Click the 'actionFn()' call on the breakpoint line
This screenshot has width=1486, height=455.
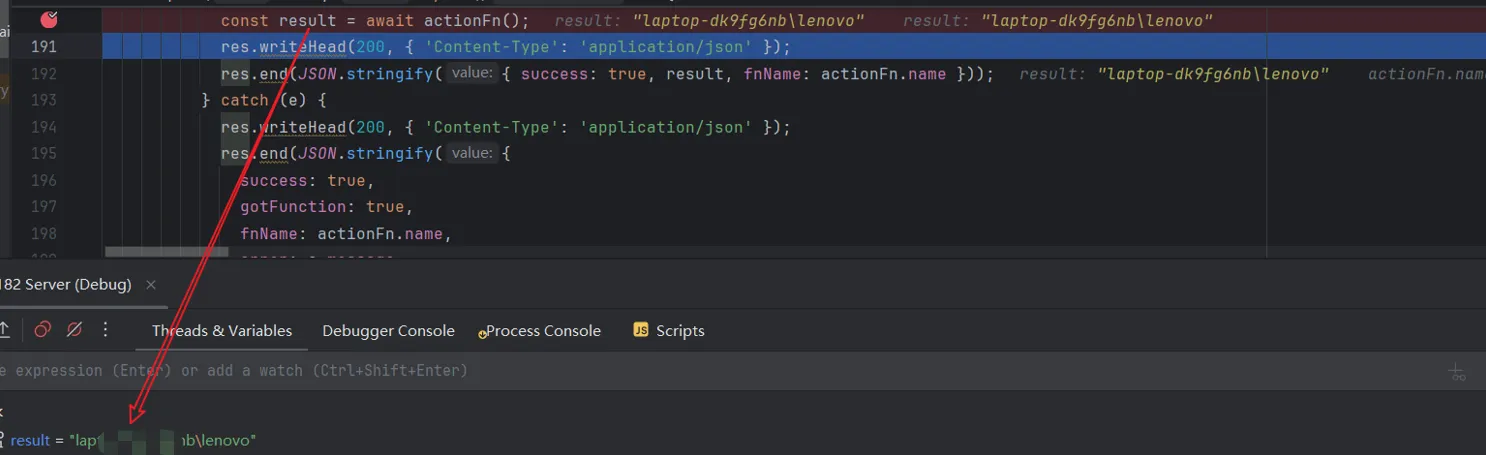pos(476,20)
